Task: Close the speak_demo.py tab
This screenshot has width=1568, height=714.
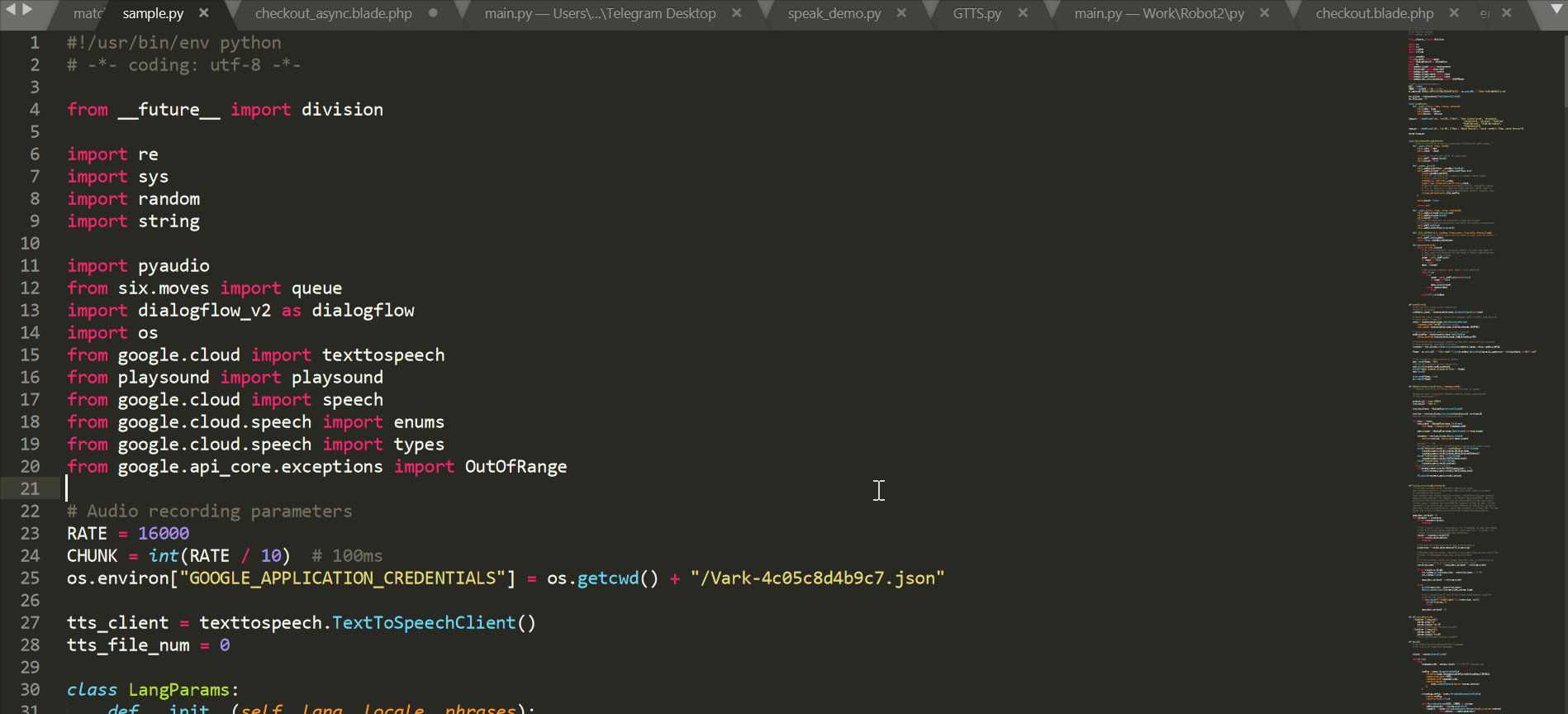Action: click(901, 13)
